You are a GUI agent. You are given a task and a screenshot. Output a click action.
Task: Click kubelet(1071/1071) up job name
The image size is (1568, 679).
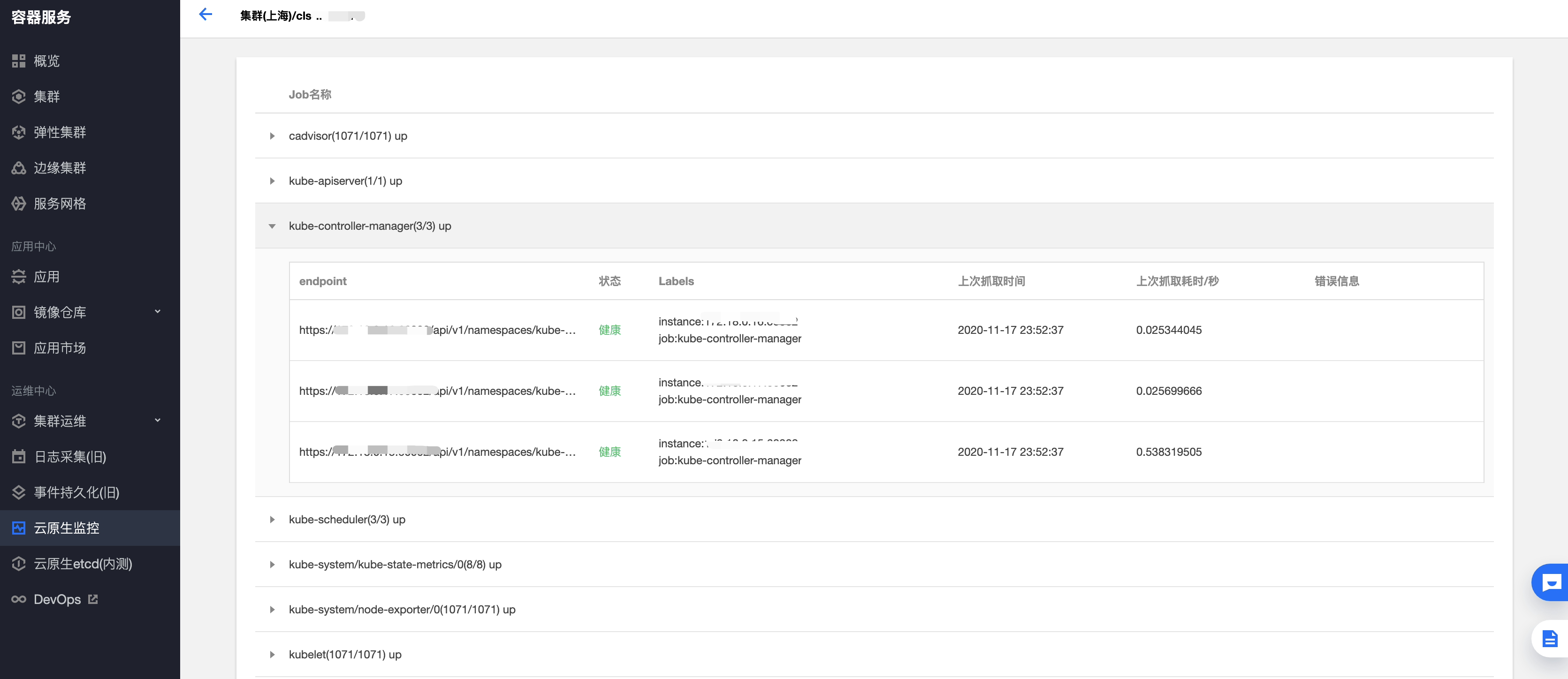(345, 655)
